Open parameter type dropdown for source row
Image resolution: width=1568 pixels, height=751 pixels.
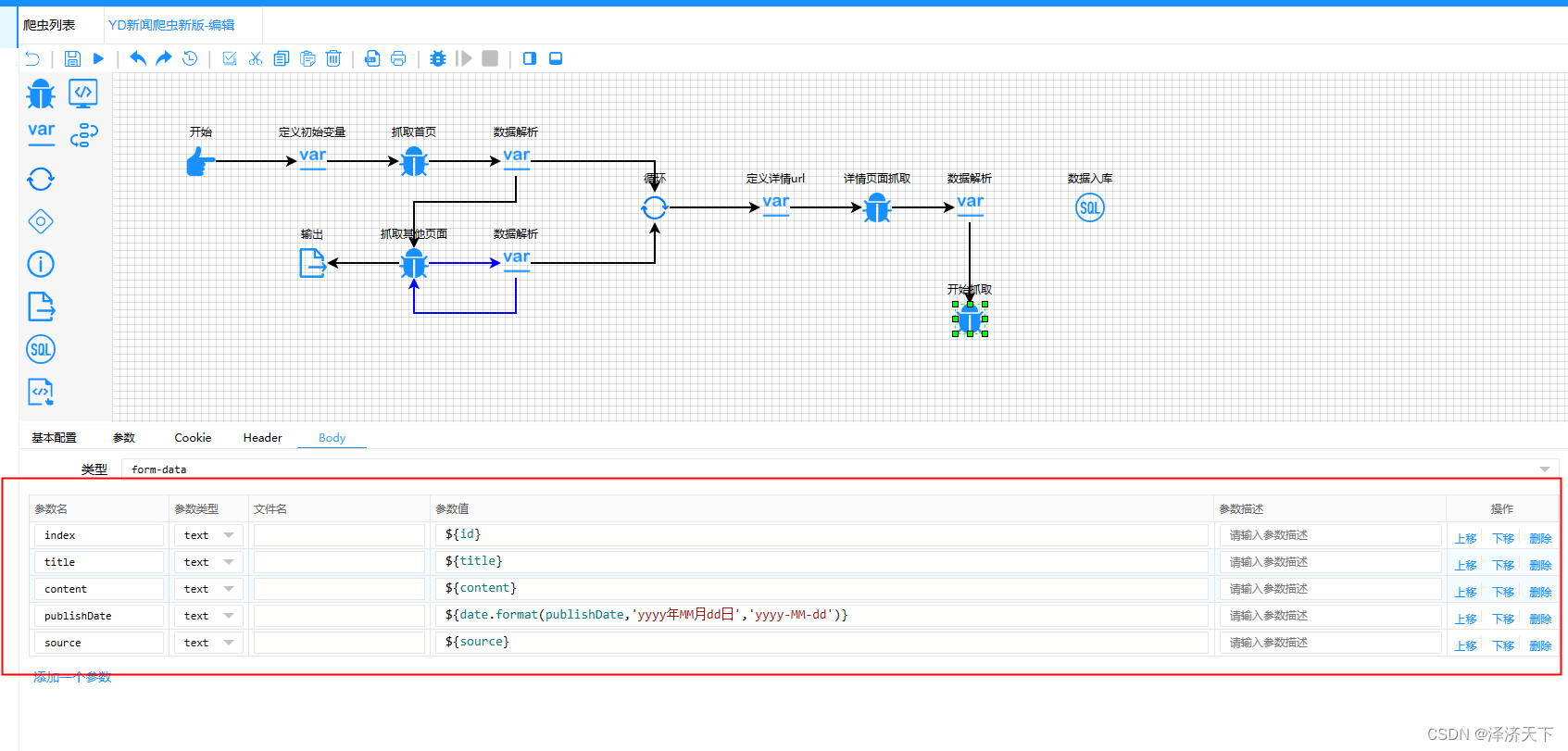[208, 643]
